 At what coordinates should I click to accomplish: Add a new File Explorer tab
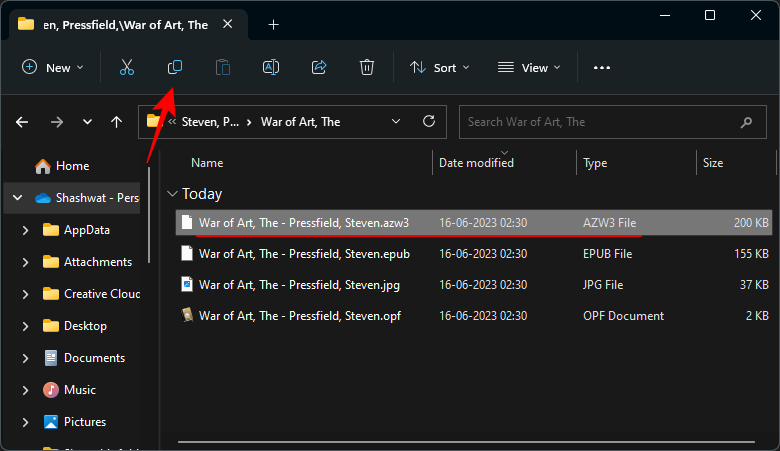coord(273,24)
